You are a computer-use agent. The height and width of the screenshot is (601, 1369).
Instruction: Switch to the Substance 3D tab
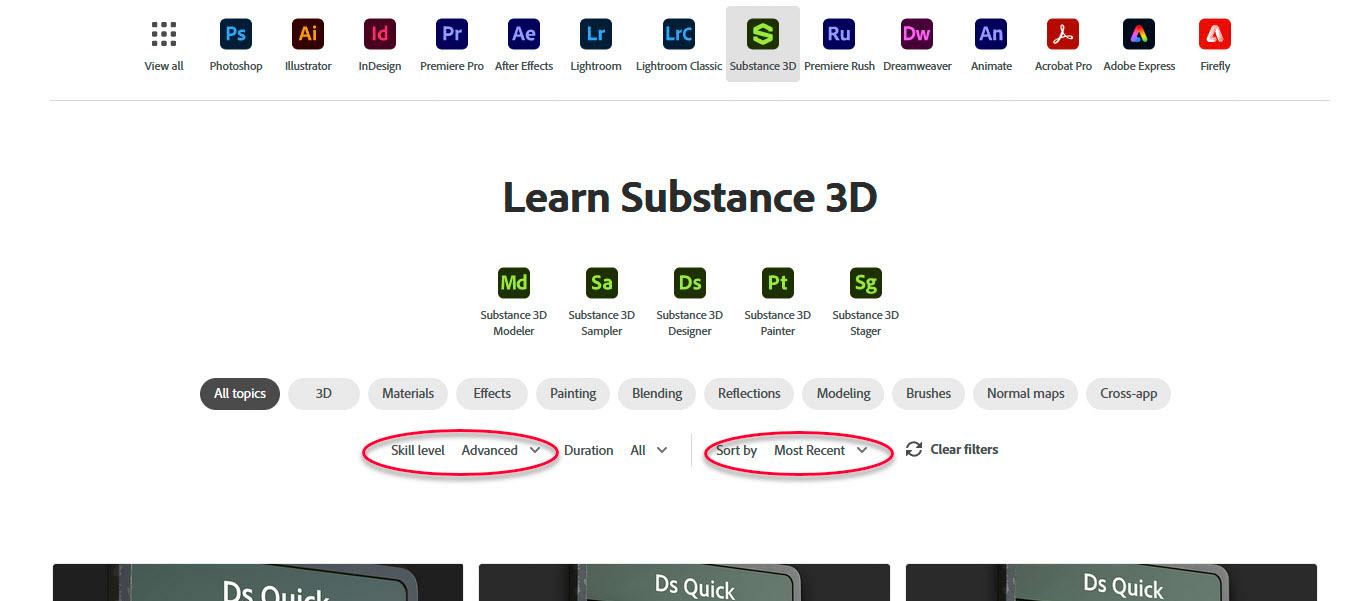pyautogui.click(x=762, y=33)
